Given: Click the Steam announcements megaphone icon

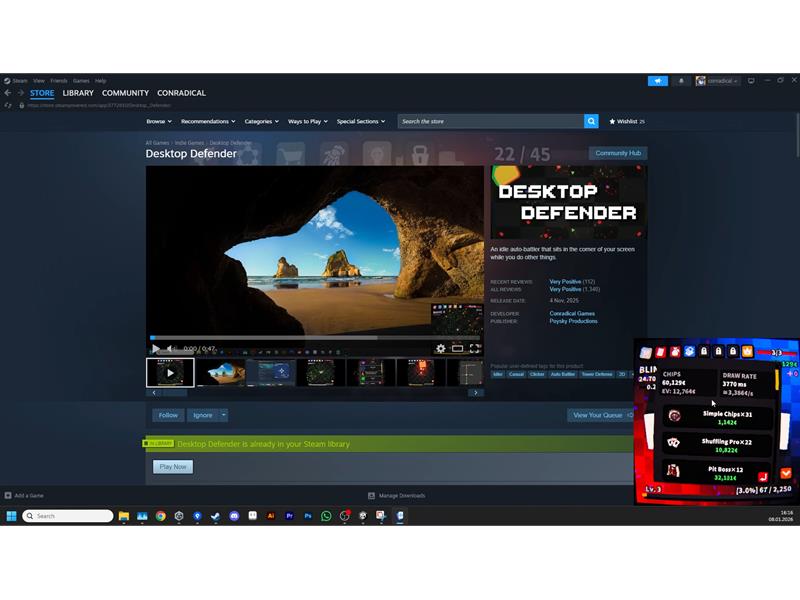Looking at the screenshot, I should click(x=657, y=81).
